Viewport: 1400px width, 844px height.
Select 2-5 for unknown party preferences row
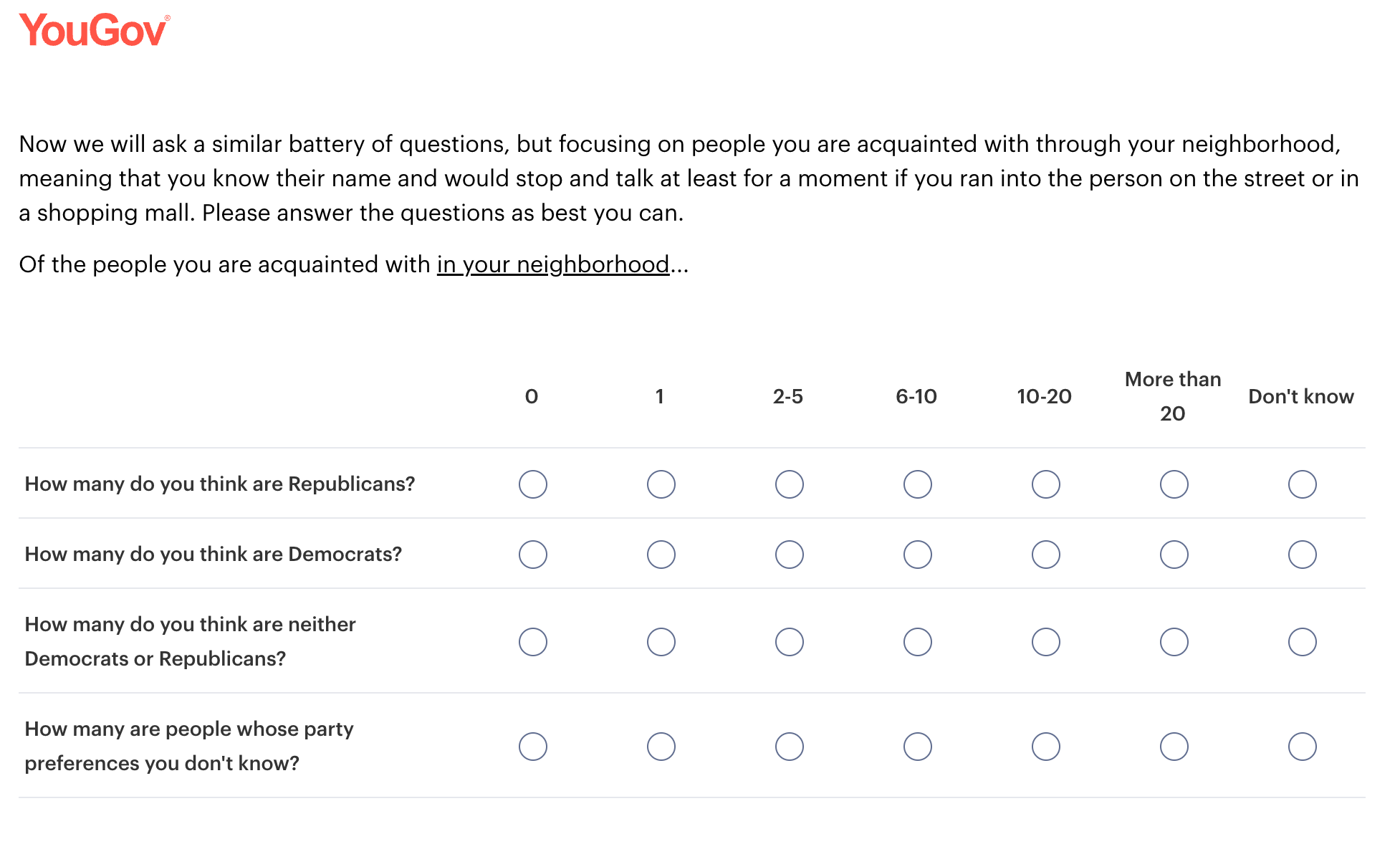point(789,747)
